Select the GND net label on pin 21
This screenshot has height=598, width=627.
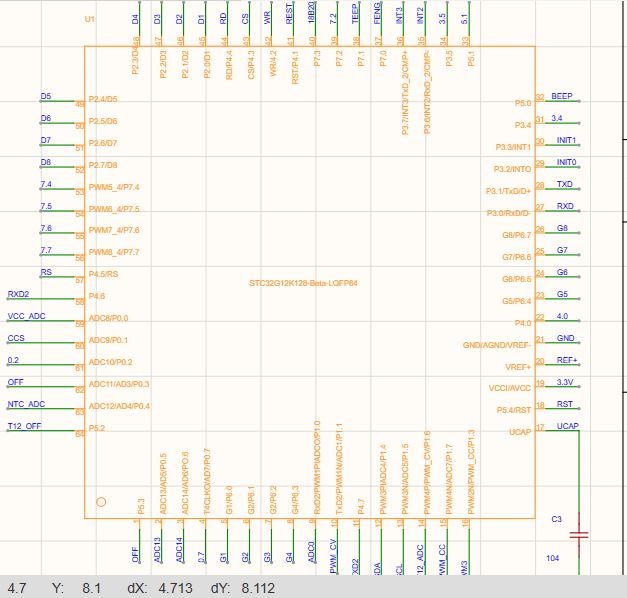pyautogui.click(x=565, y=338)
